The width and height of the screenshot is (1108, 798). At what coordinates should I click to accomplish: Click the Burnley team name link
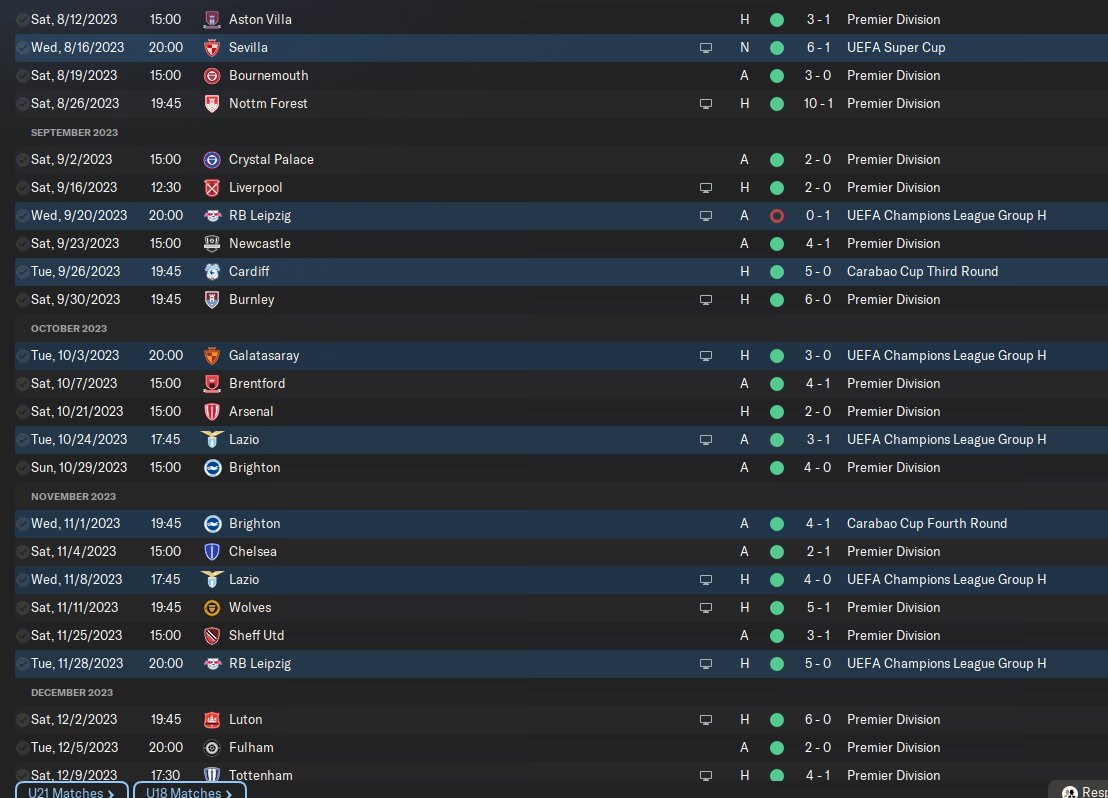pyautogui.click(x=251, y=299)
